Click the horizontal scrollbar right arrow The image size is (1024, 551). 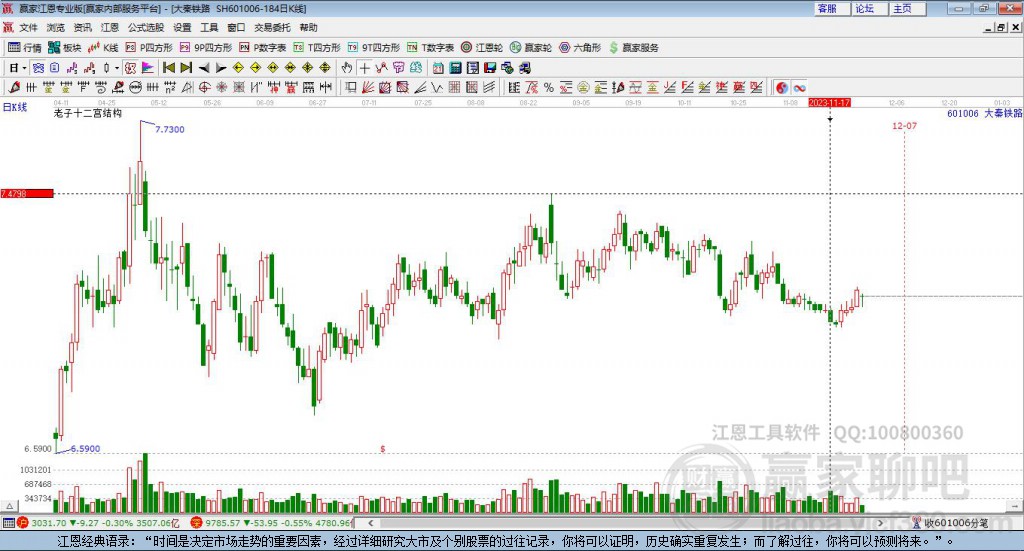coord(880,522)
